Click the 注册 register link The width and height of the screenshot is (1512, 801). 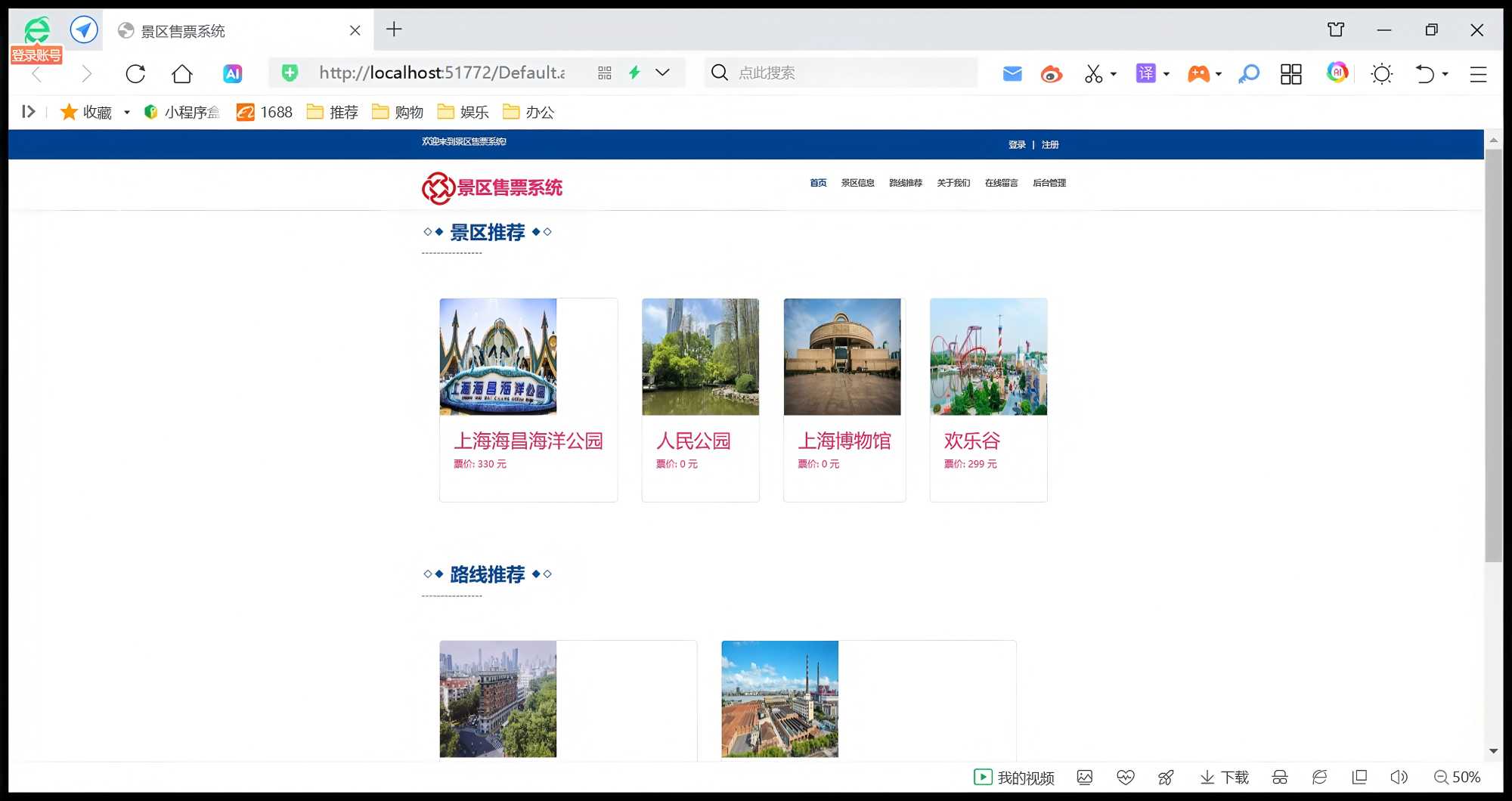click(x=1049, y=144)
